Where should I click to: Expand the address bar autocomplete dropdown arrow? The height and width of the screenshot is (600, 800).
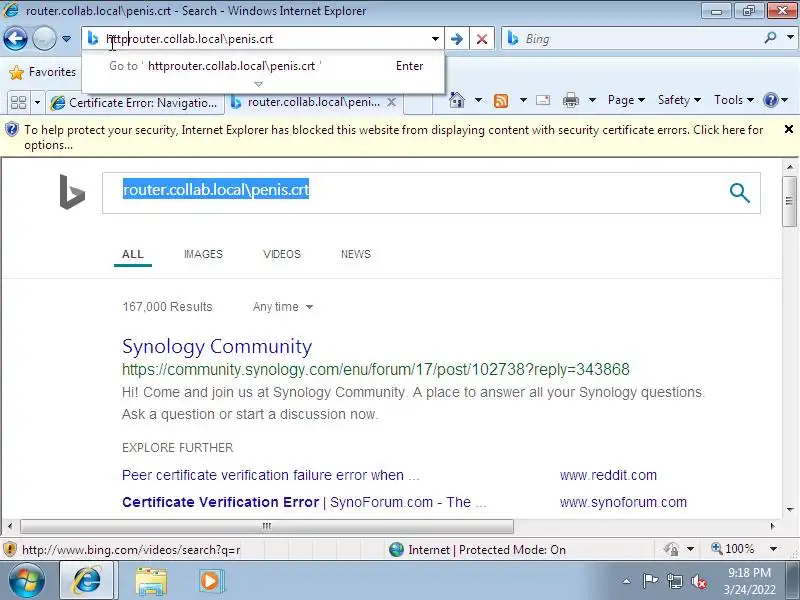coord(435,39)
